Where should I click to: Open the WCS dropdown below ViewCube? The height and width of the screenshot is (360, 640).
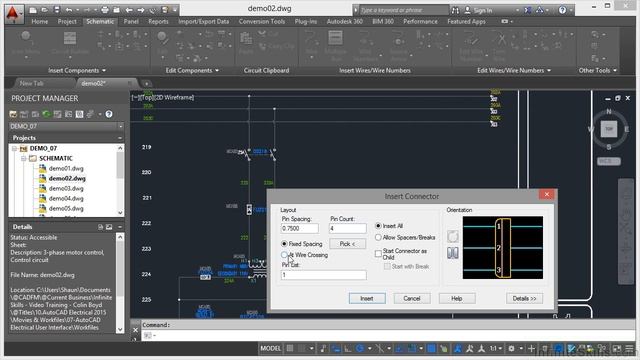tap(609, 161)
